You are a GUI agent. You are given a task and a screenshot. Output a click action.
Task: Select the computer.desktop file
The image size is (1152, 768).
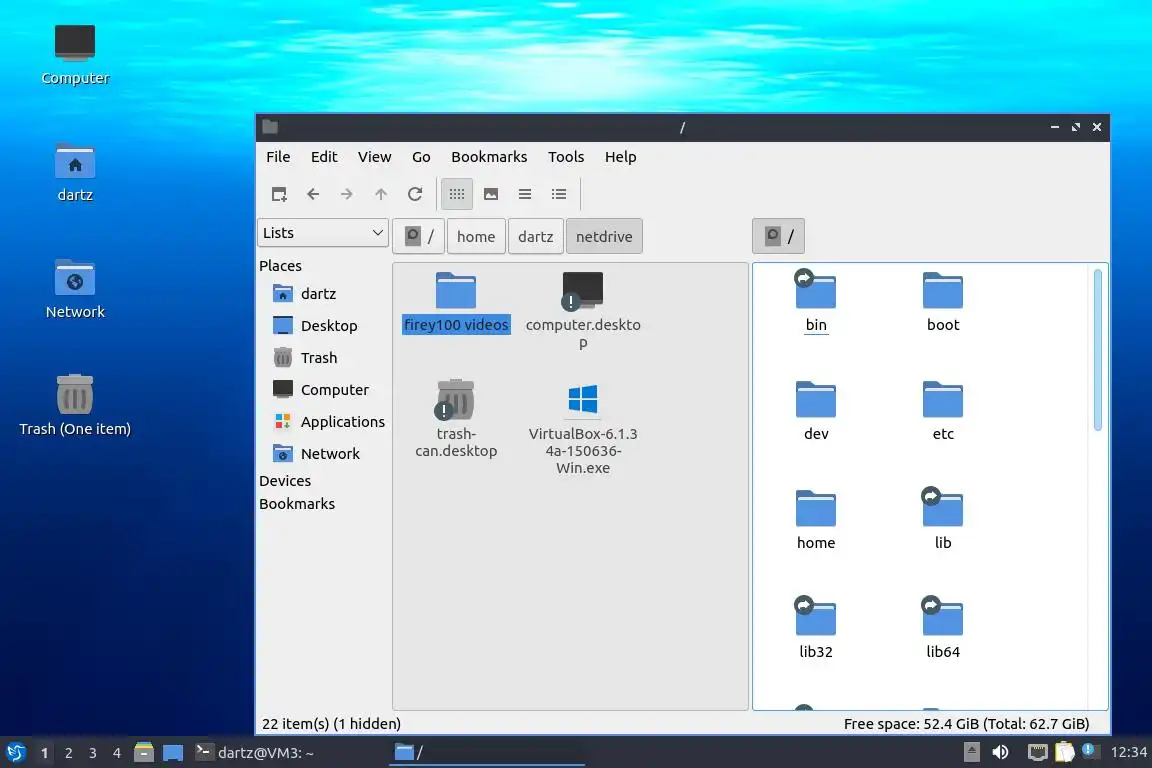583,310
